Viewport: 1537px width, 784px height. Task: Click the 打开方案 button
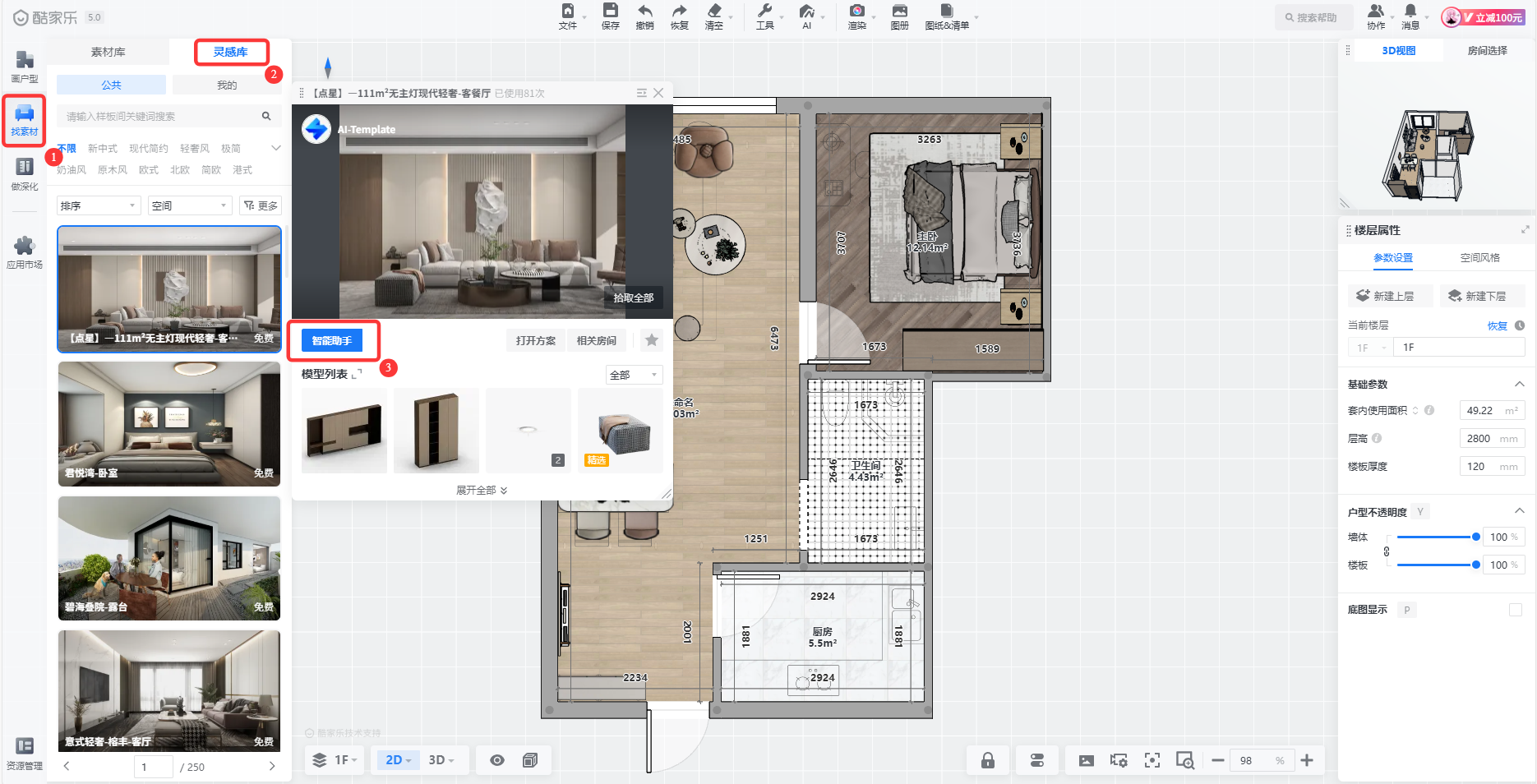click(x=535, y=340)
